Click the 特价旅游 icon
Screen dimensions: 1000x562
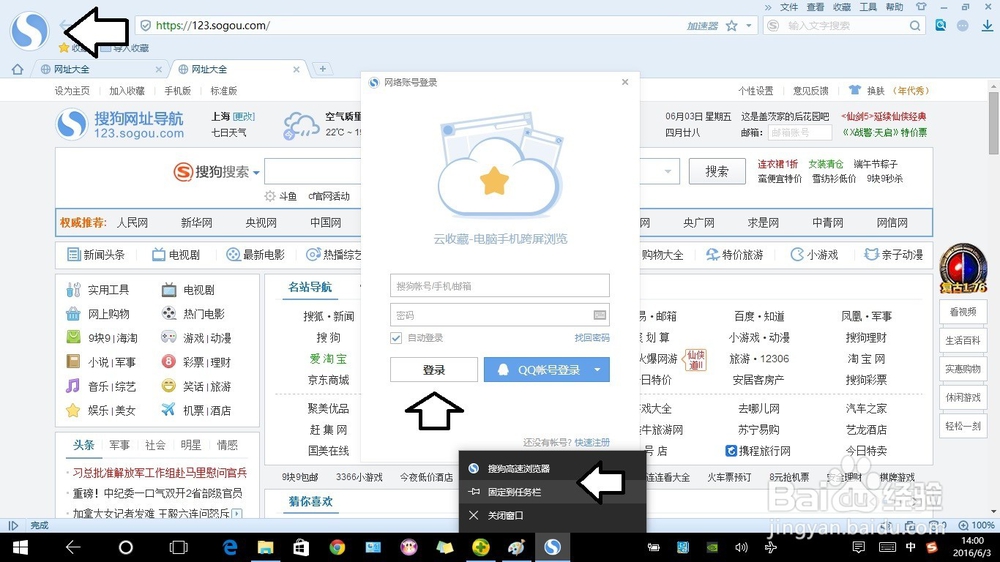click(712, 255)
